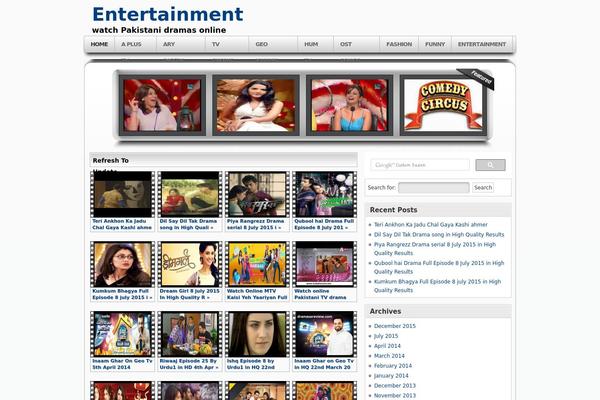The width and height of the screenshot is (600, 400).
Task: Open Watch online Pakistani TV drama thumbnail
Action: [324, 264]
